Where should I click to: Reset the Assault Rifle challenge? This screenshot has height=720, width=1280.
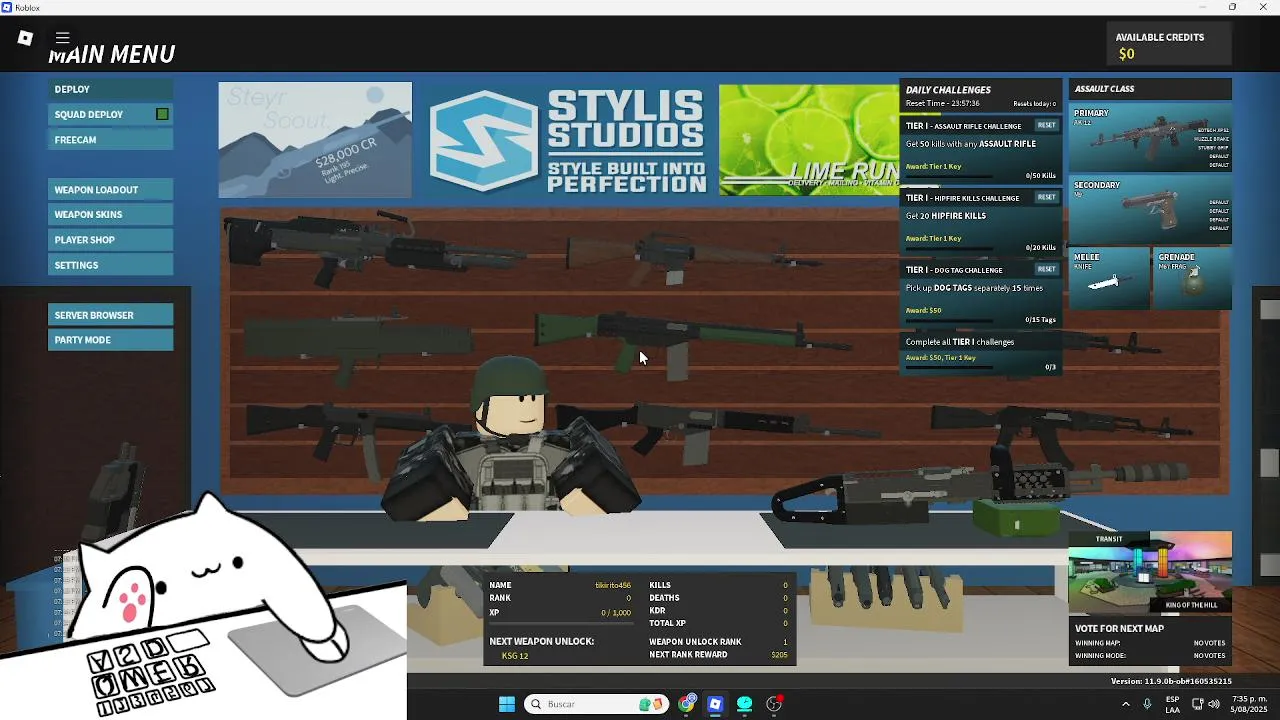point(1046,125)
